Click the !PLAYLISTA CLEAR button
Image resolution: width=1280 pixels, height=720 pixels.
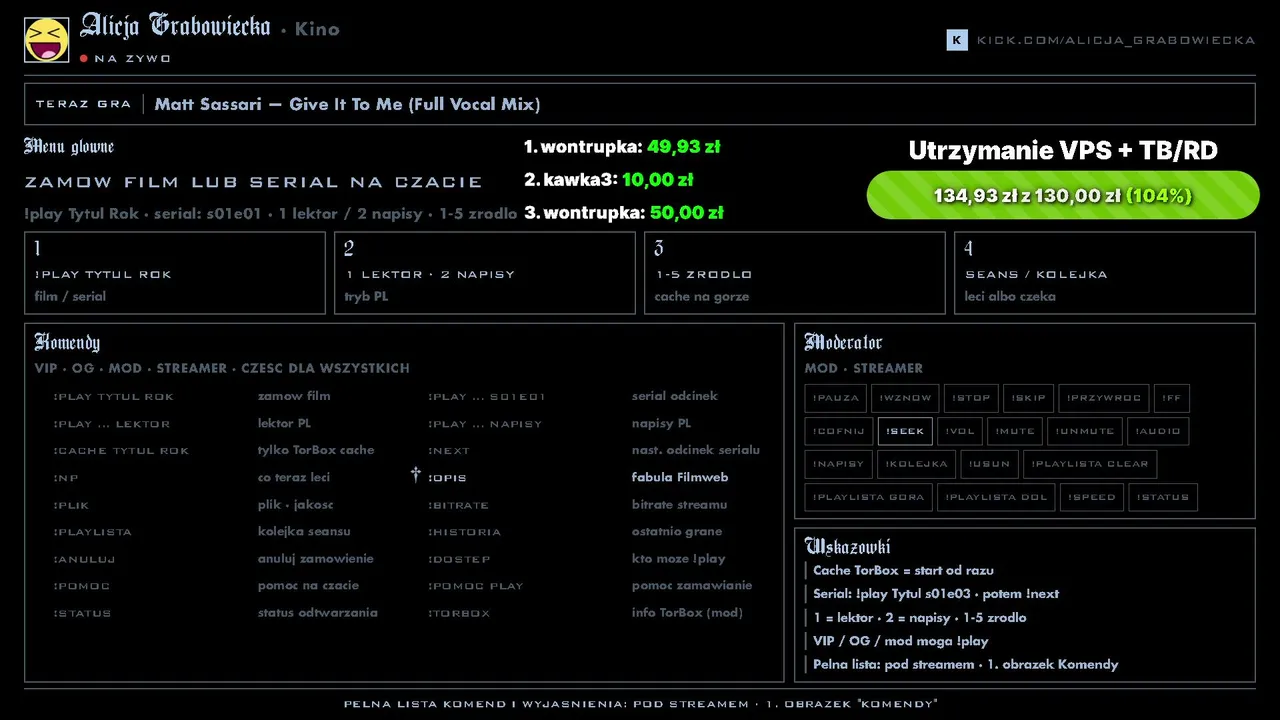pos(1090,464)
